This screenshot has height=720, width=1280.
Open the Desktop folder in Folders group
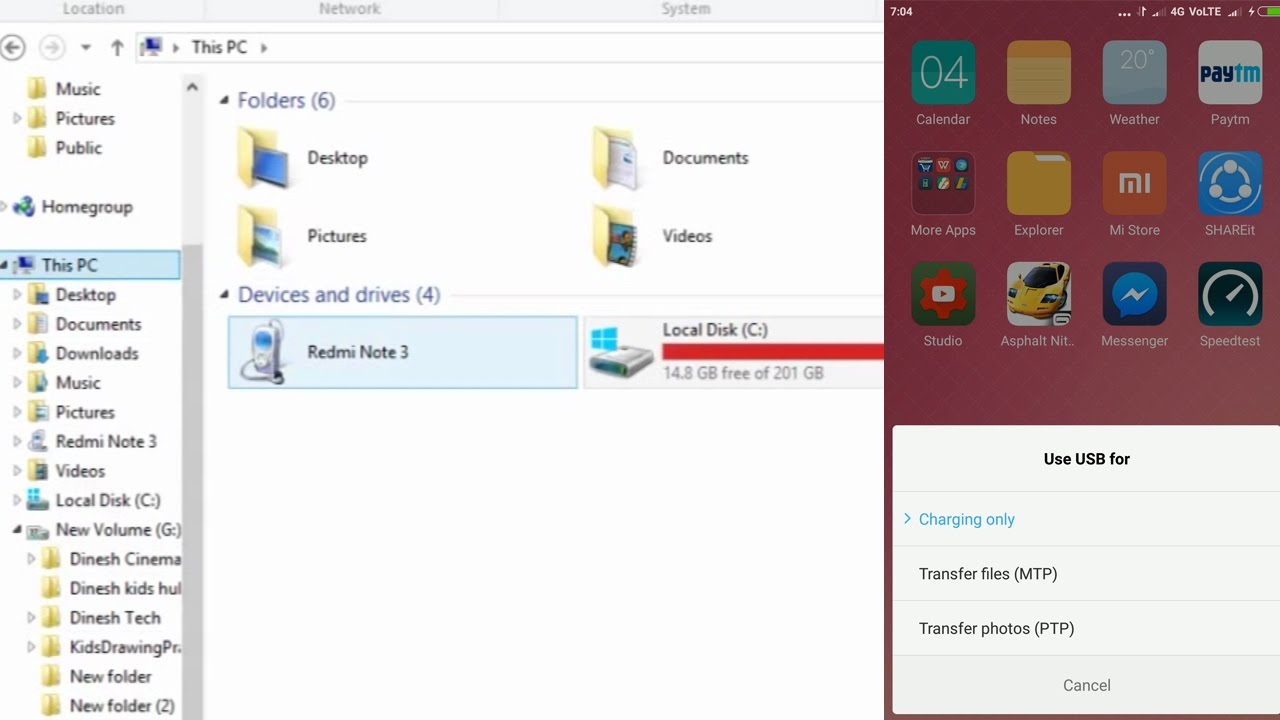[263, 158]
